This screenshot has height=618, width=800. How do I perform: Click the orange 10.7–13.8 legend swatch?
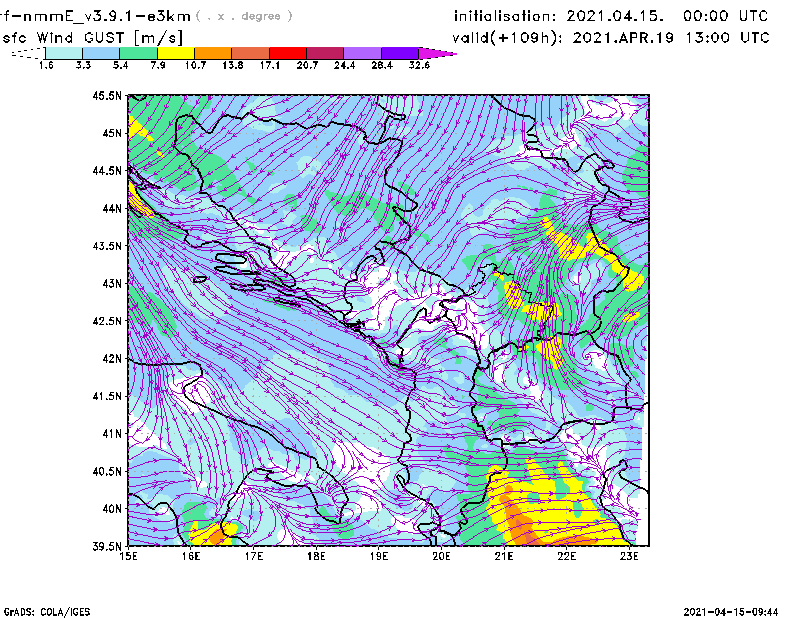(213, 53)
